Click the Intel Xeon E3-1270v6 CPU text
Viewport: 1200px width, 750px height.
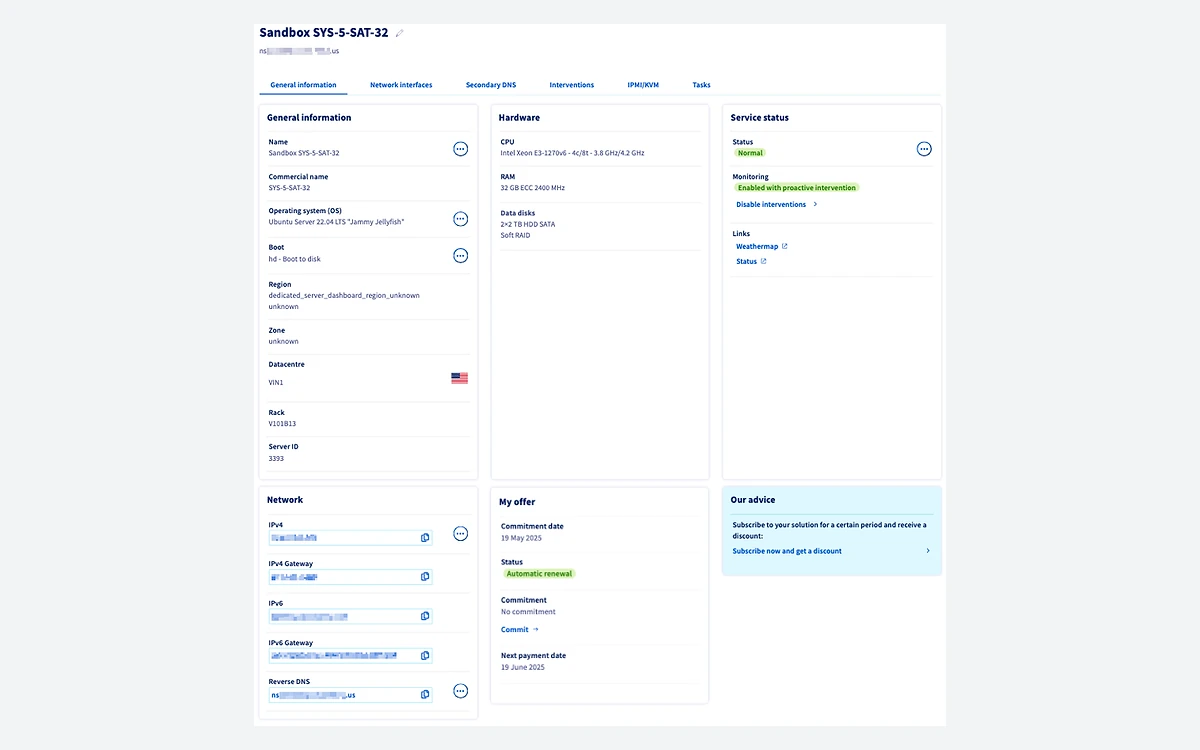click(573, 153)
